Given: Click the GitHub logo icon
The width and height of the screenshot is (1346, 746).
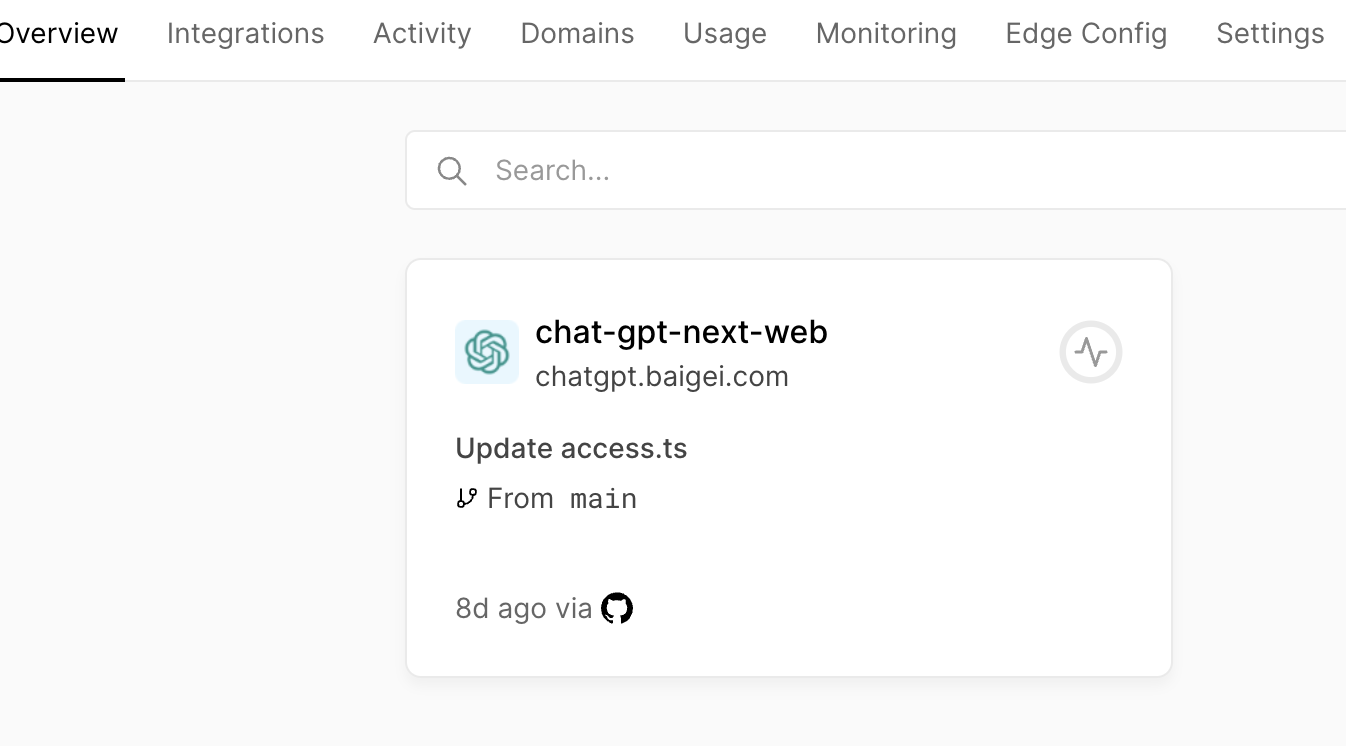Looking at the screenshot, I should (617, 608).
